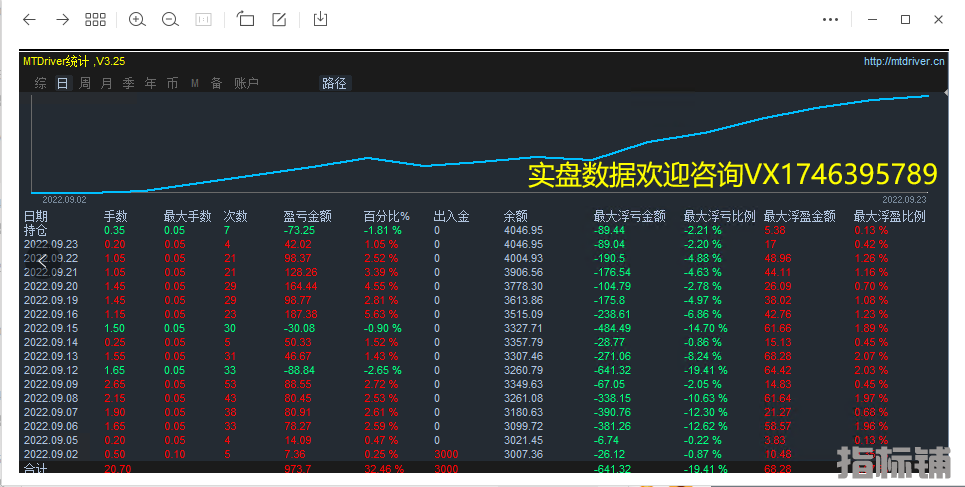Open the http://mtdriver.cn link
Viewport: 965px width, 487px height.
[x=904, y=61]
